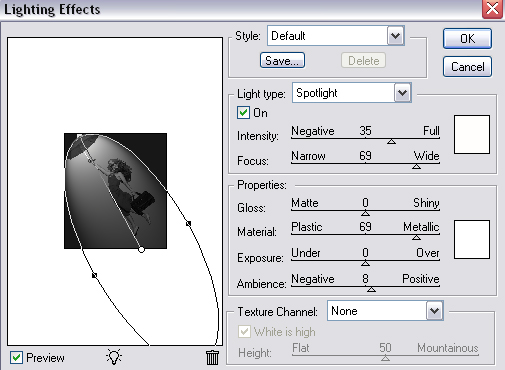Click the lower-left ellipse handle in preview

coord(95,275)
